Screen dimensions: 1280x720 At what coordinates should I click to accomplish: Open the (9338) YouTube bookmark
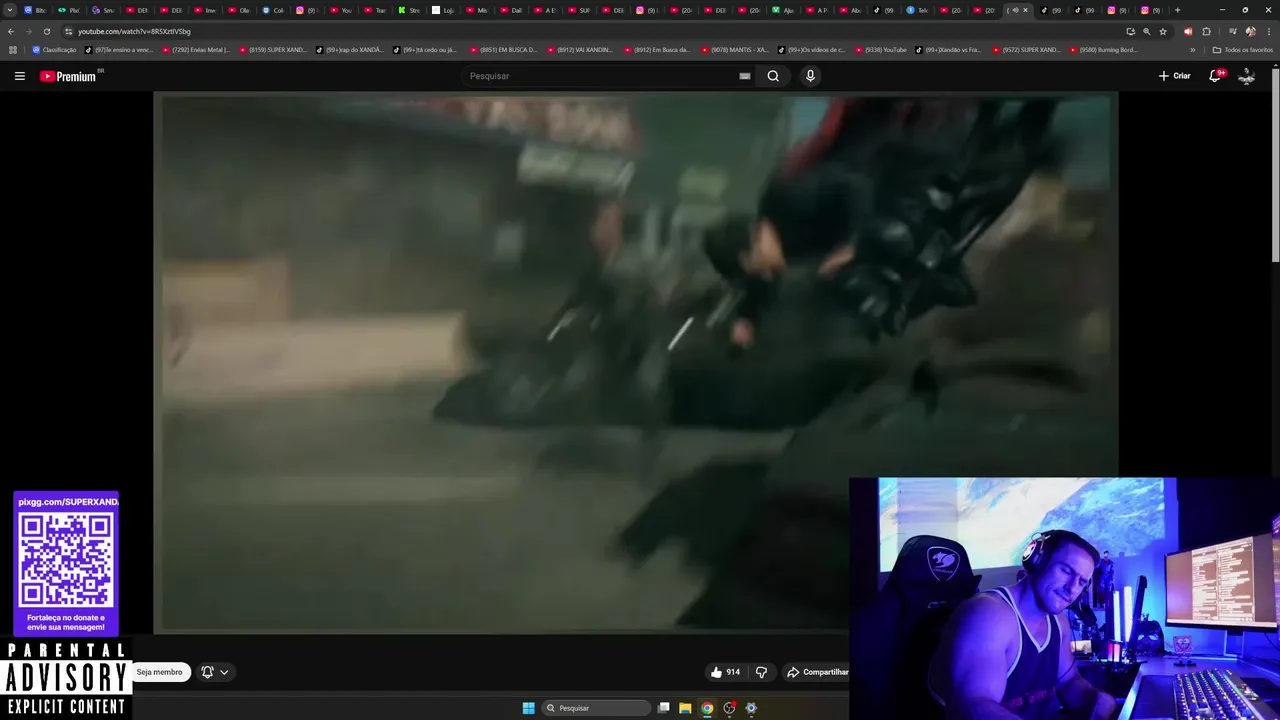tap(880, 50)
